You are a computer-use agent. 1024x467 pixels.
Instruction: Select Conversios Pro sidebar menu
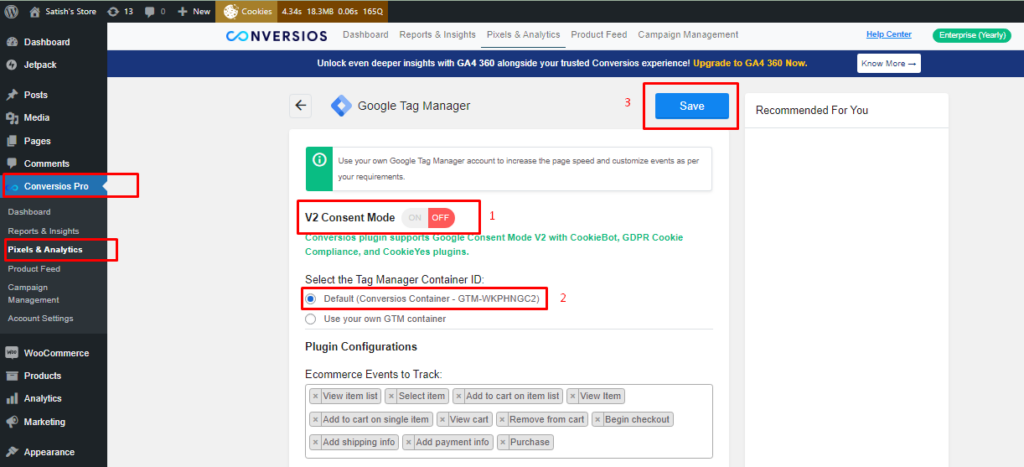(54, 186)
